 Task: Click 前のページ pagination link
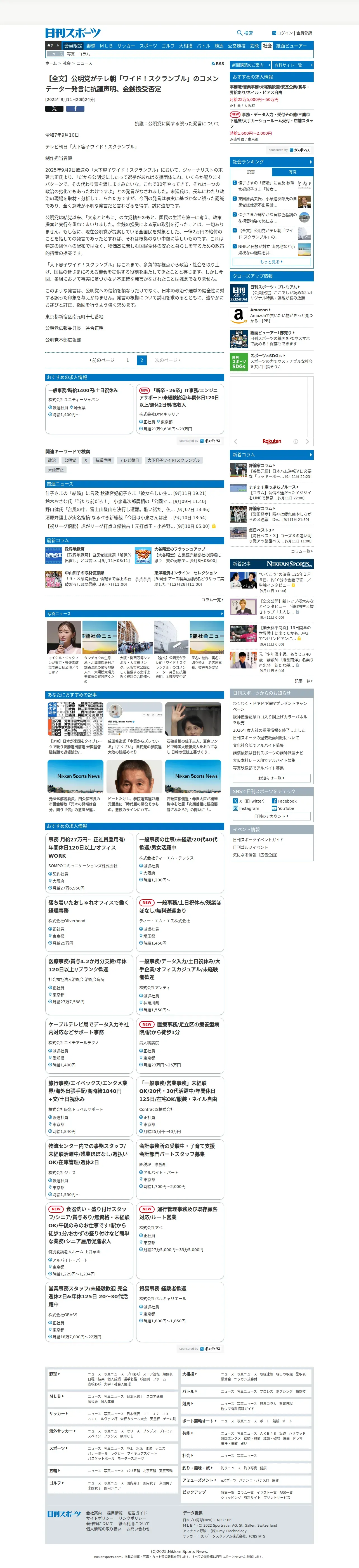[102, 360]
